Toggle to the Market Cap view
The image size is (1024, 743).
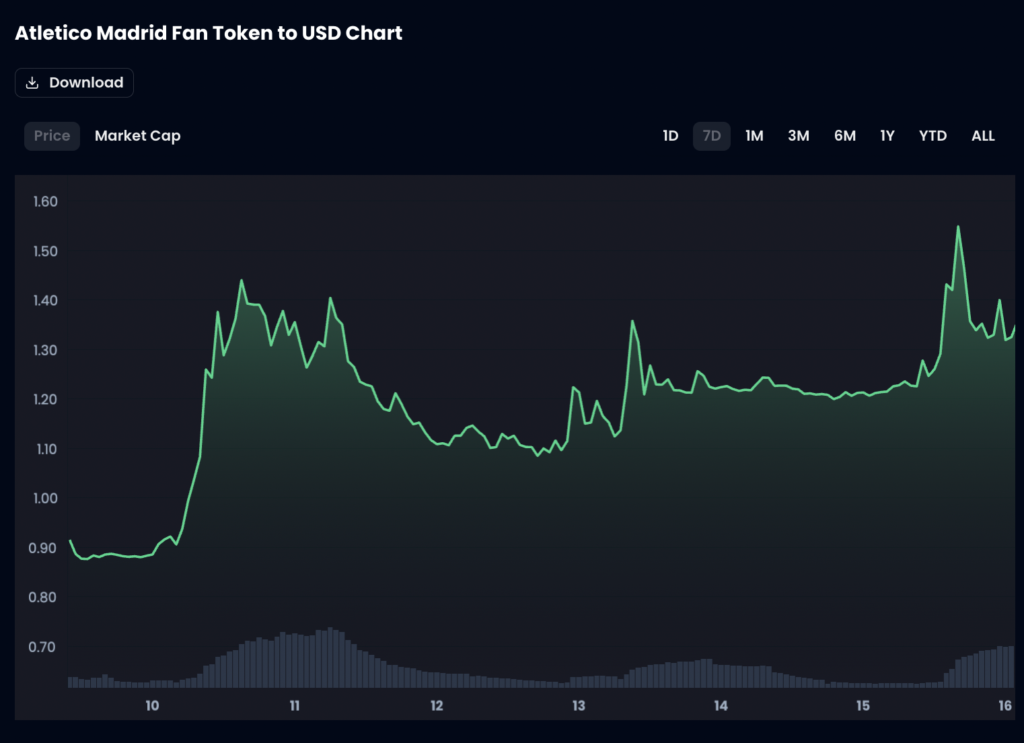[x=137, y=136]
